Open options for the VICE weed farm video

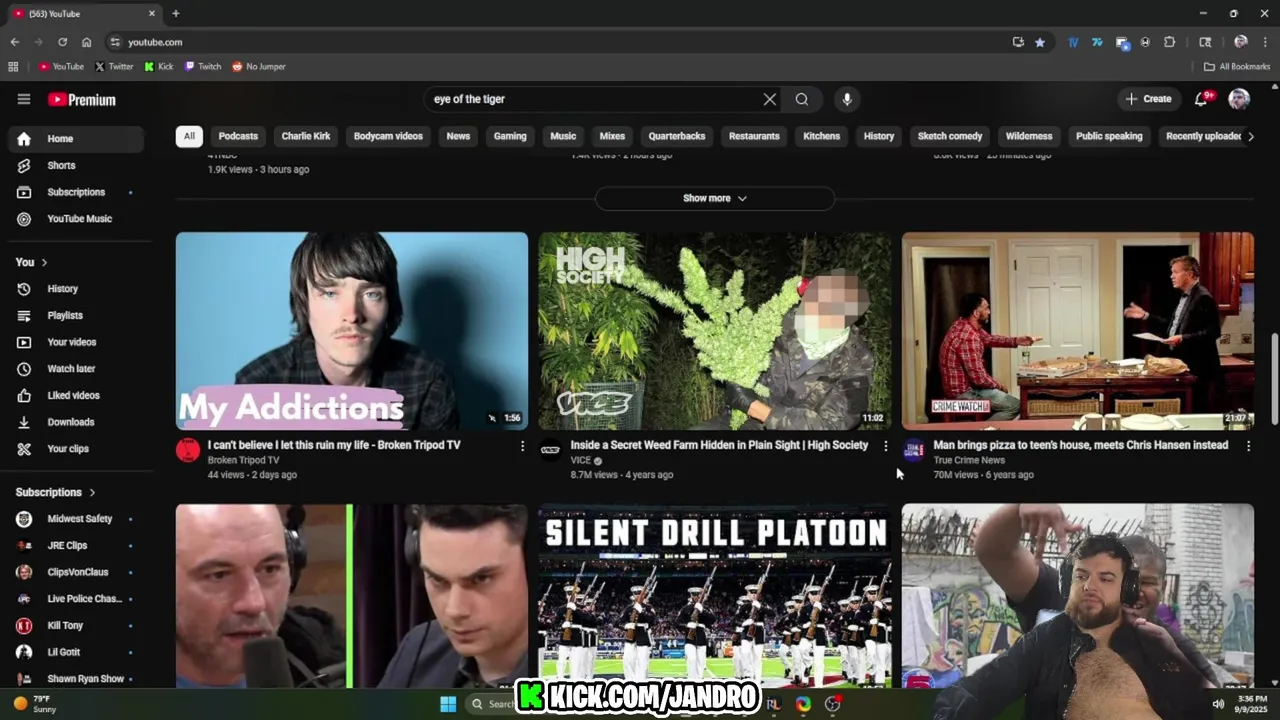click(x=885, y=446)
